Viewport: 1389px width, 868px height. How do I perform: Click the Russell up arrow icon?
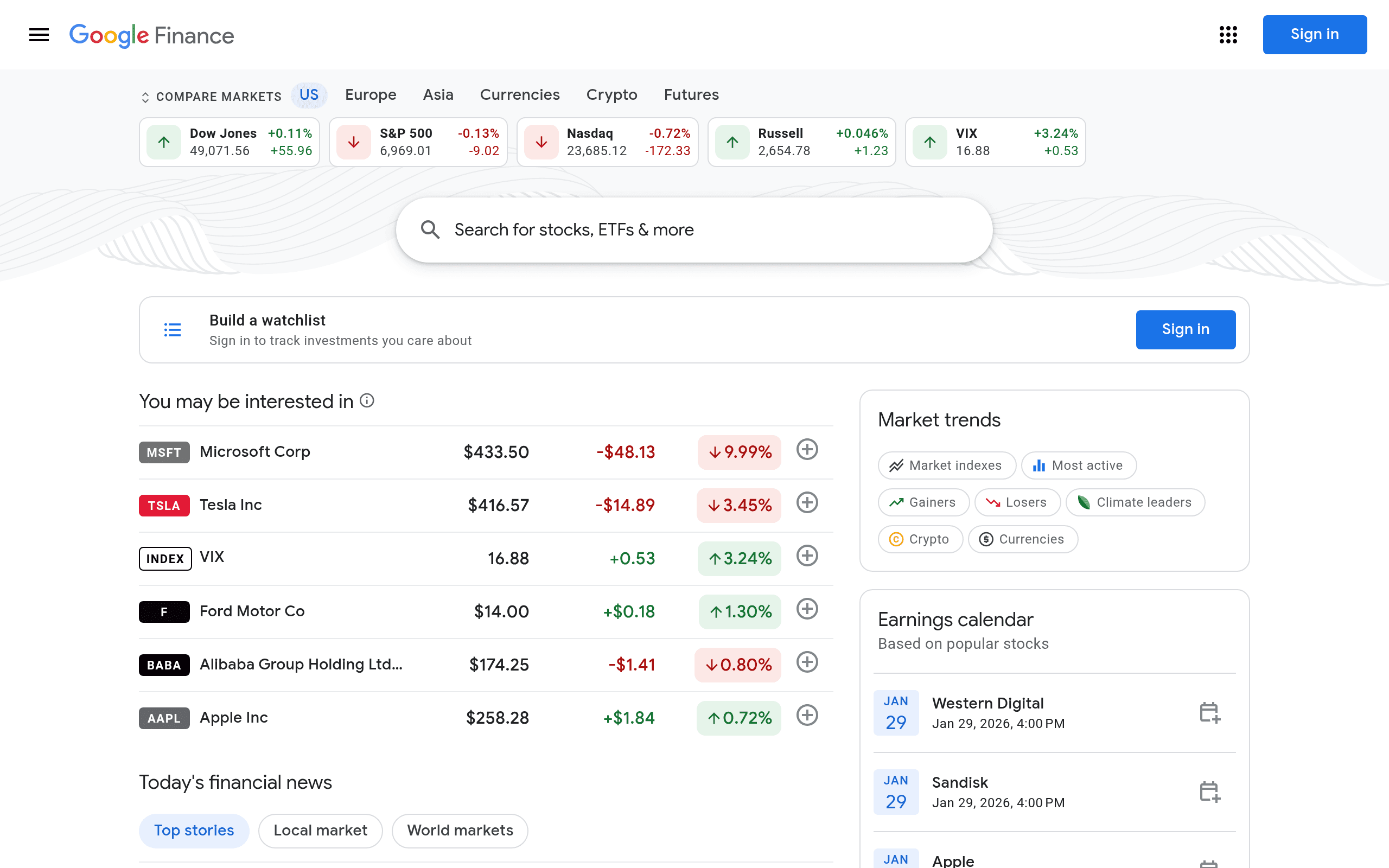point(732,142)
